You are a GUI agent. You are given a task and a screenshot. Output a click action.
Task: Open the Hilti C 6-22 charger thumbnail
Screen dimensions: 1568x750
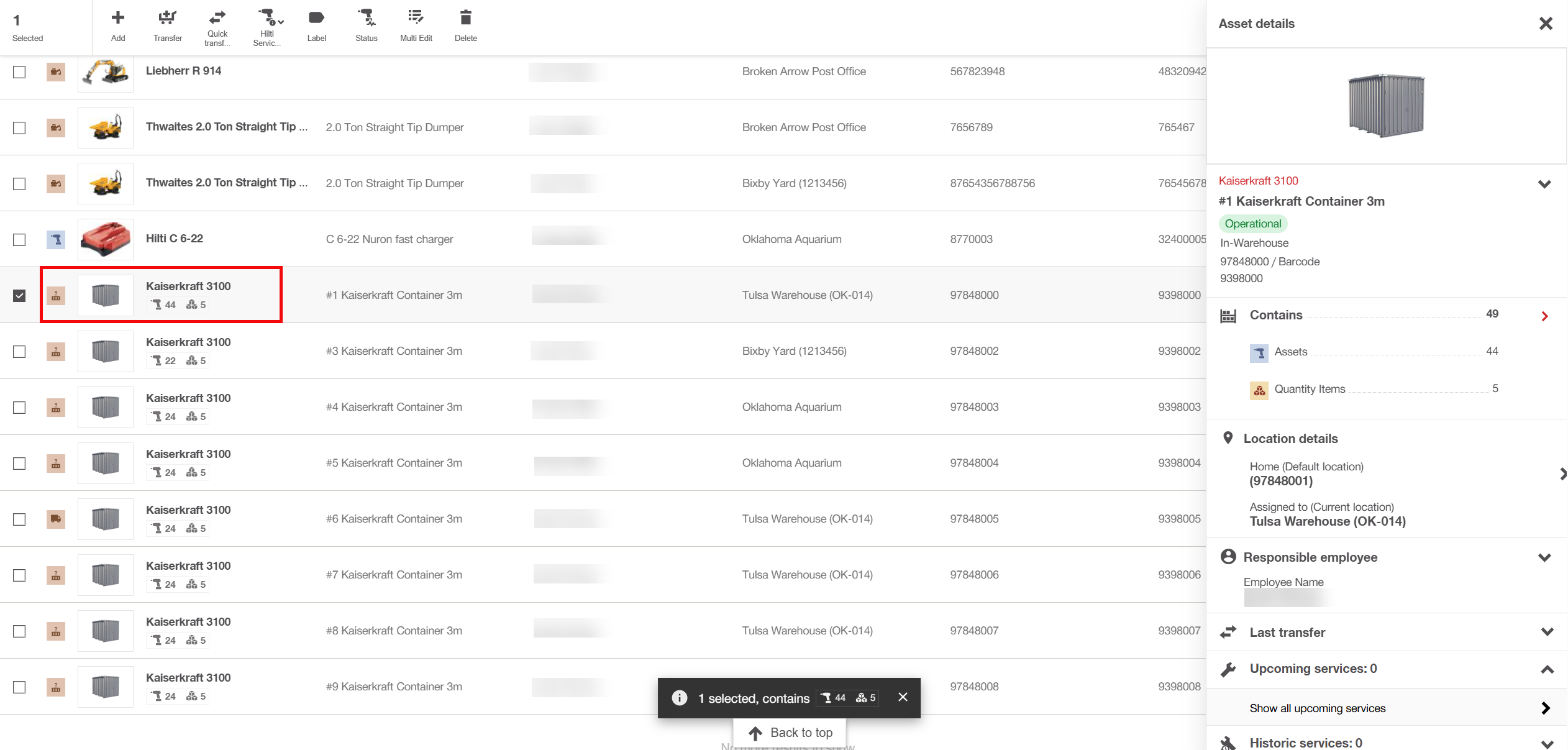pos(106,239)
